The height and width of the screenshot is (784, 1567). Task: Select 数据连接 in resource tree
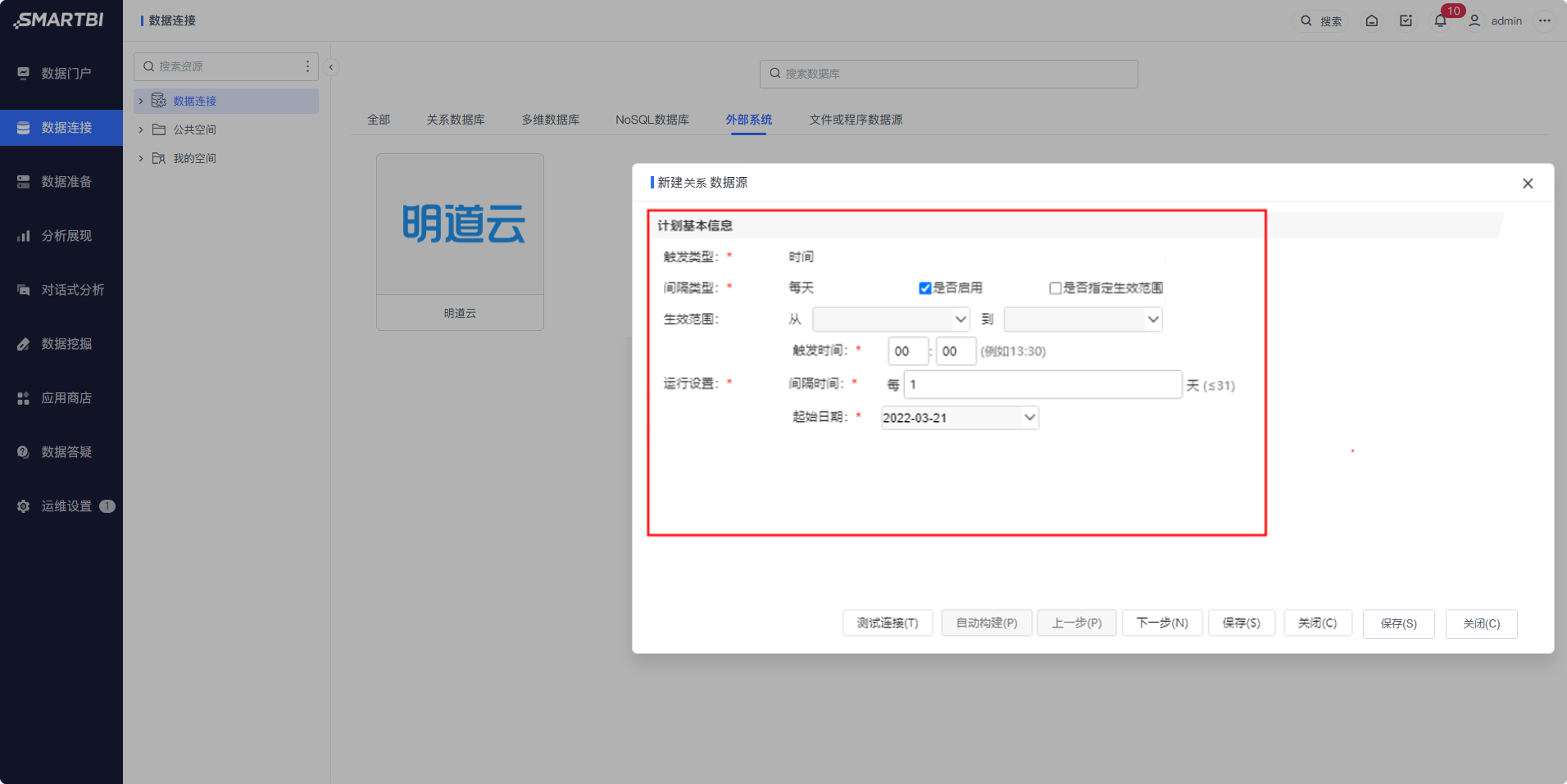click(226, 102)
